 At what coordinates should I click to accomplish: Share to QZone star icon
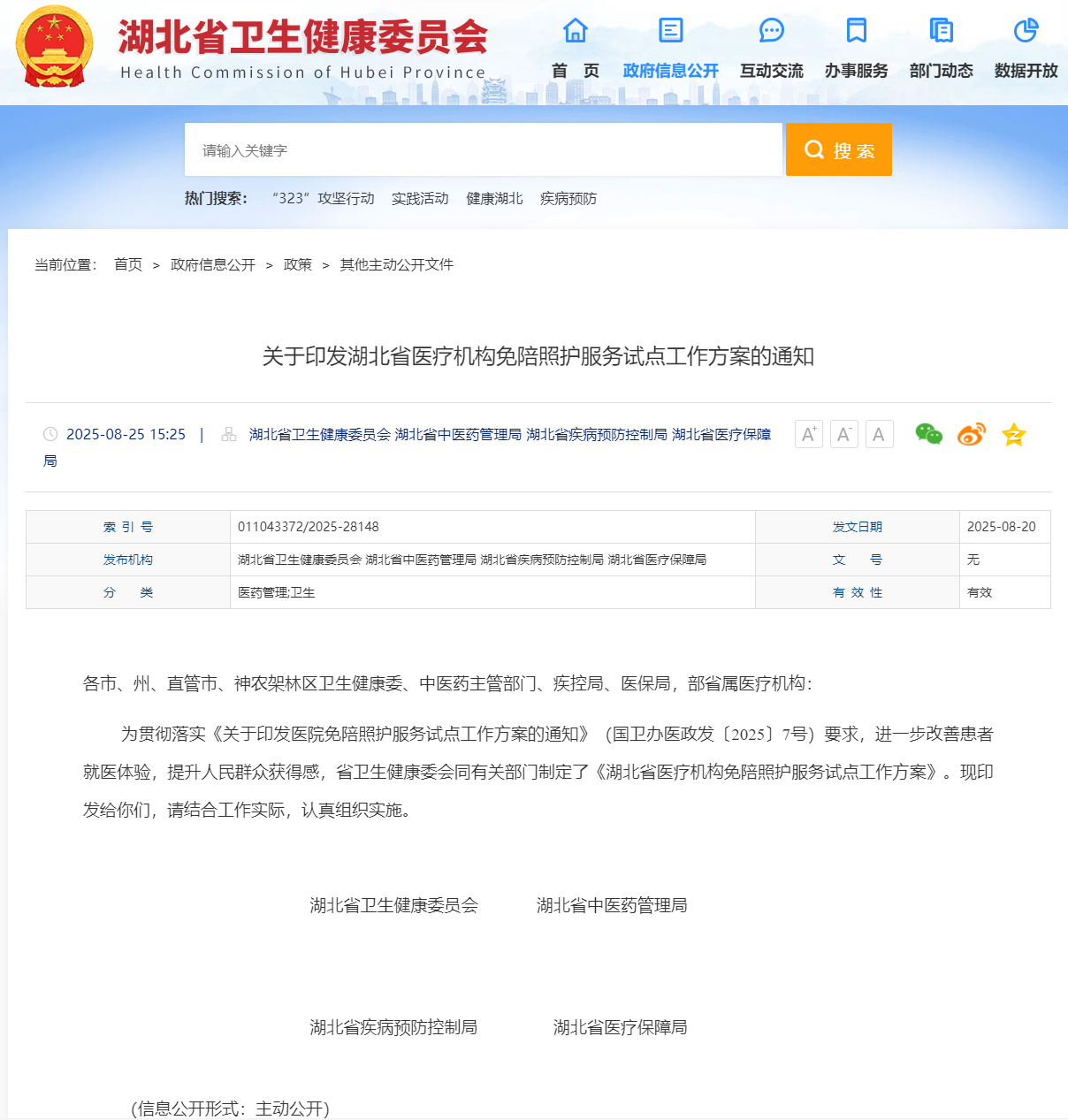coord(1013,434)
